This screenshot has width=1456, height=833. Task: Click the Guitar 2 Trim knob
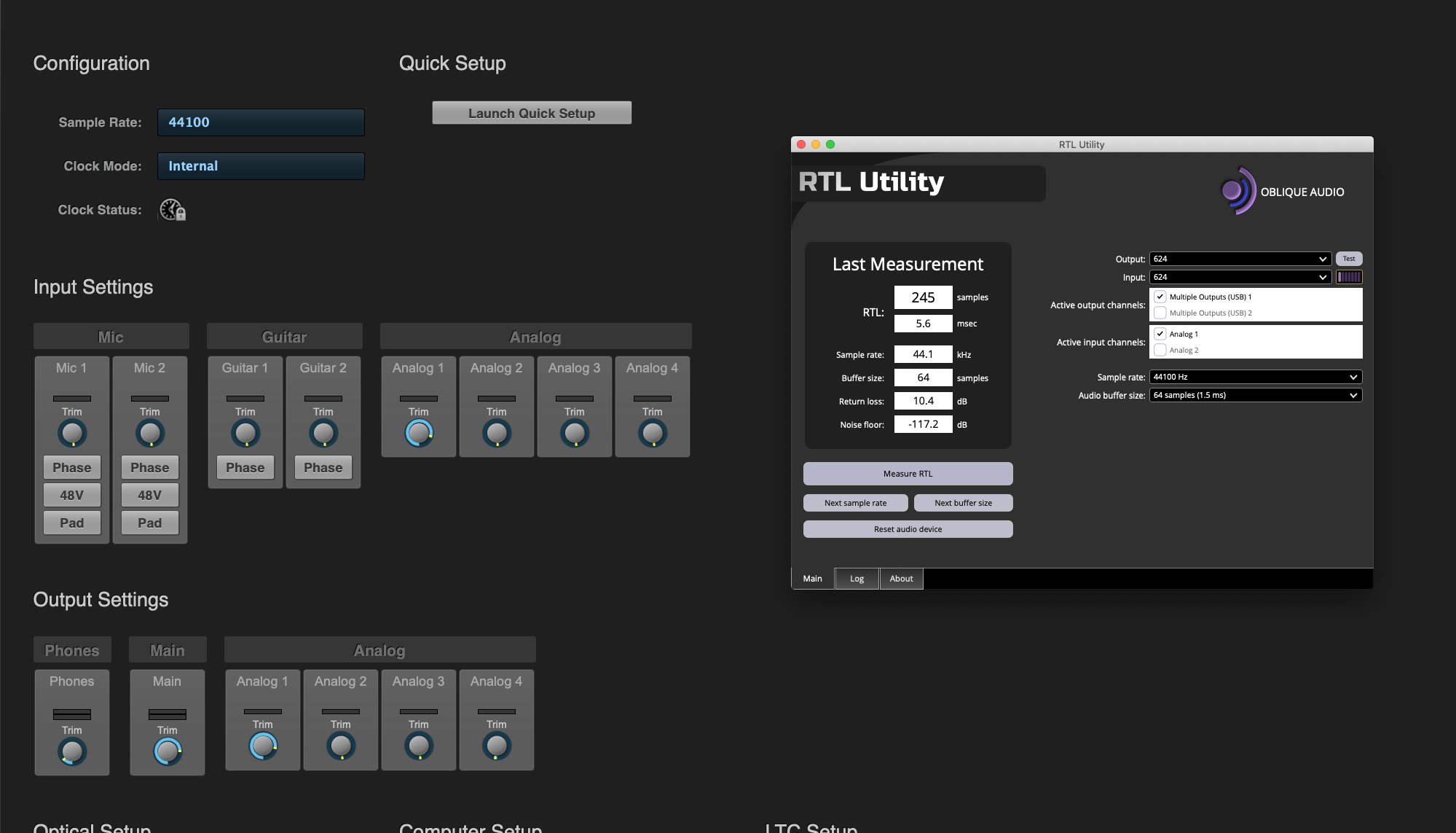323,434
